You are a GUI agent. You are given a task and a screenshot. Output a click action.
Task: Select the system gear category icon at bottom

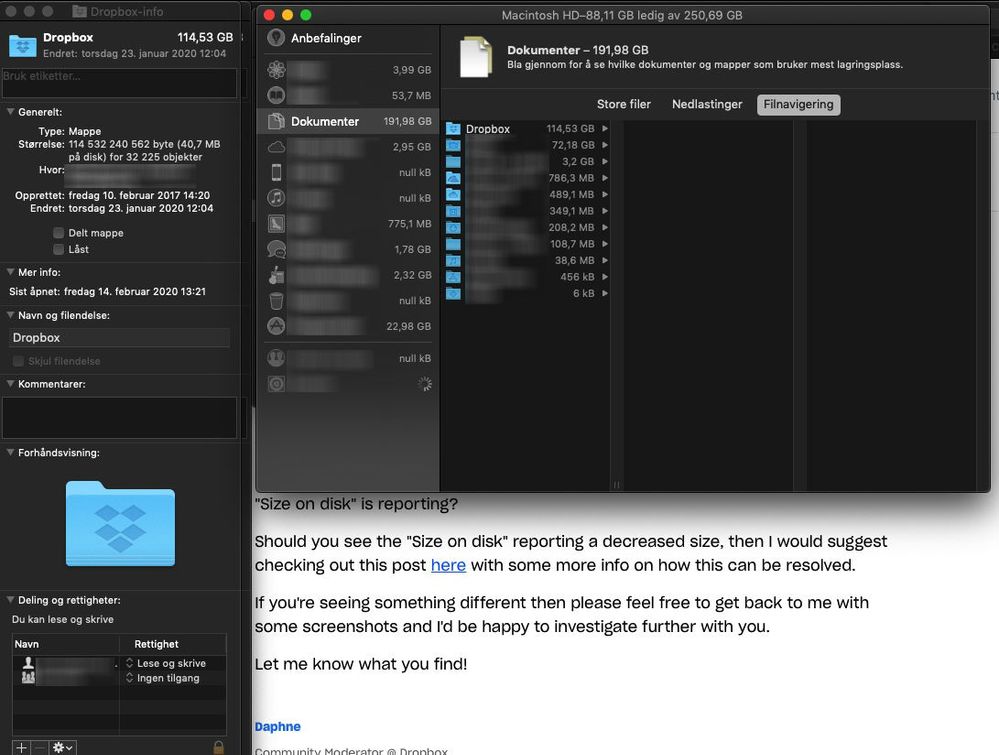(276, 384)
